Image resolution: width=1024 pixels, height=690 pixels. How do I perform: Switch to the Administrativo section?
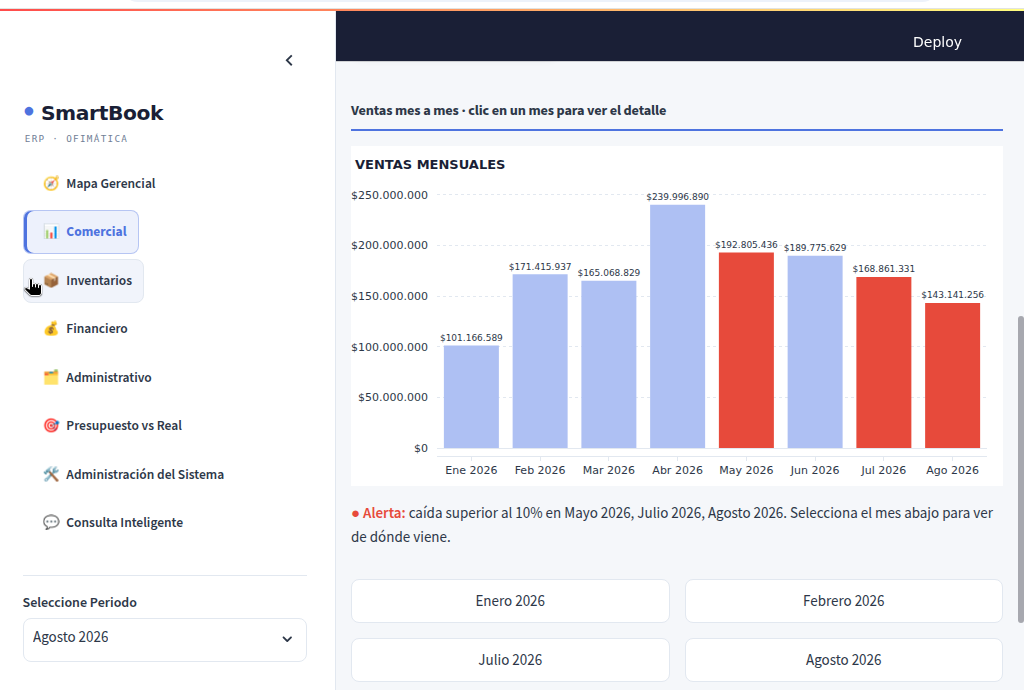coord(97,377)
